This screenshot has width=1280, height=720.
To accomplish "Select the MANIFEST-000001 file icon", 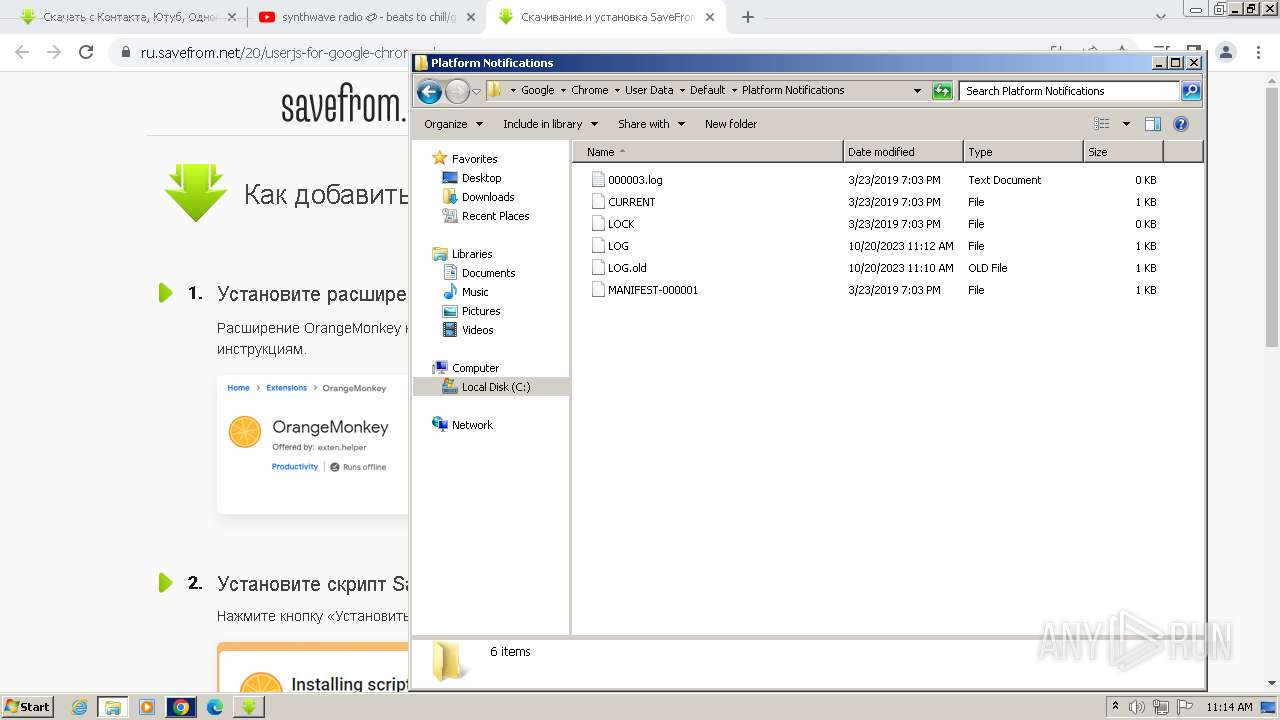I will tap(598, 290).
